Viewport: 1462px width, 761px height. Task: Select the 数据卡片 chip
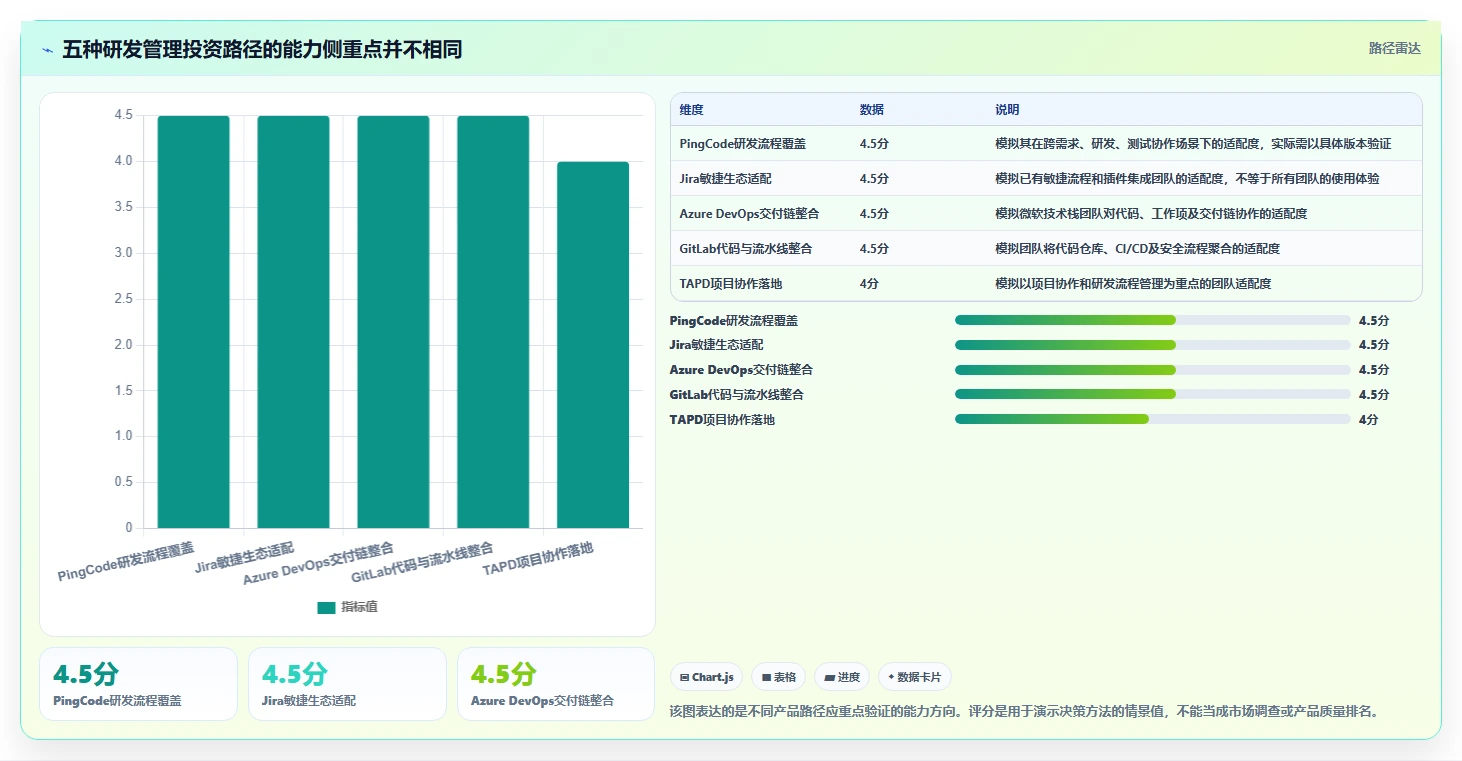tap(914, 677)
